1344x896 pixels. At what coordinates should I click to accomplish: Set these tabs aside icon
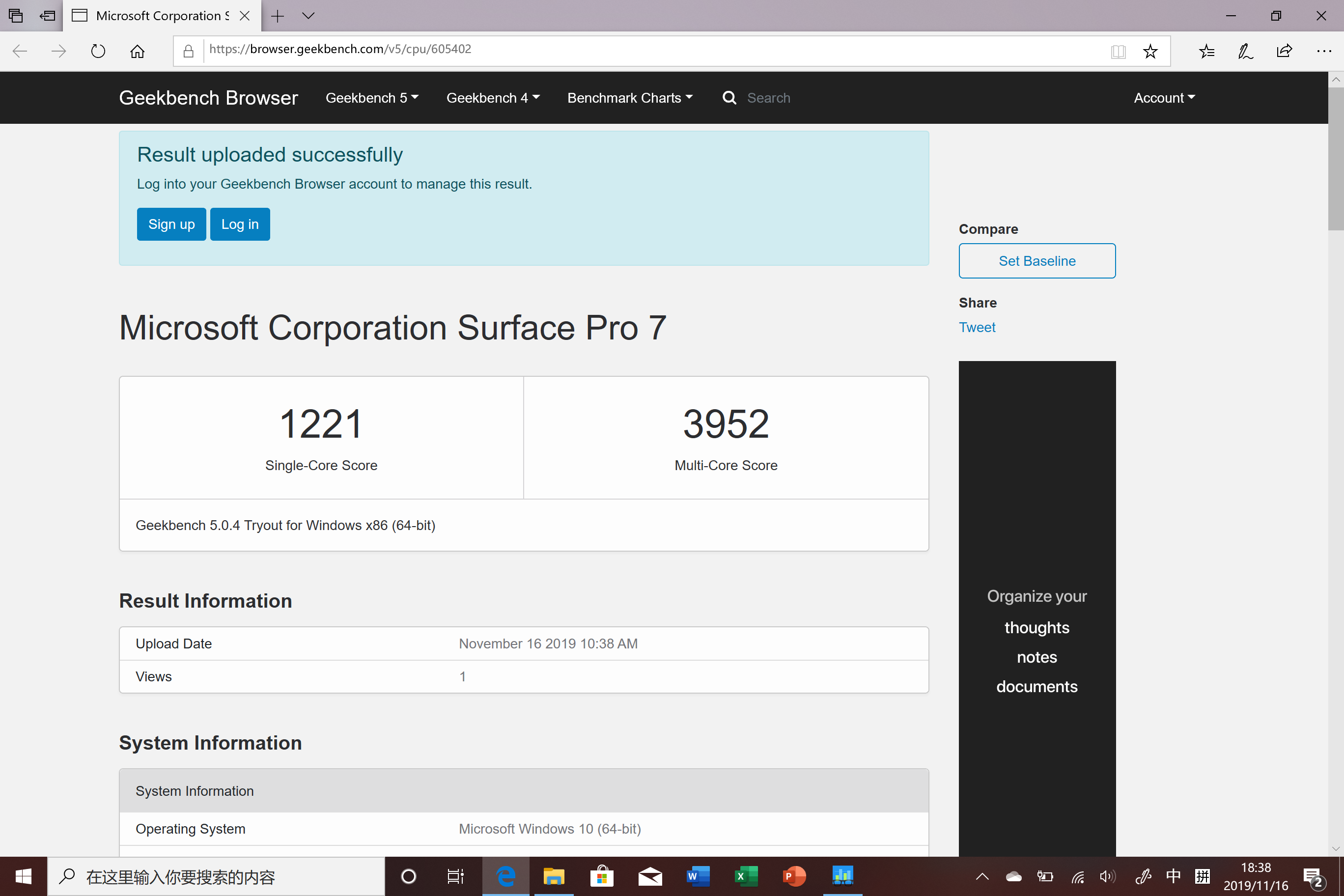tap(48, 15)
